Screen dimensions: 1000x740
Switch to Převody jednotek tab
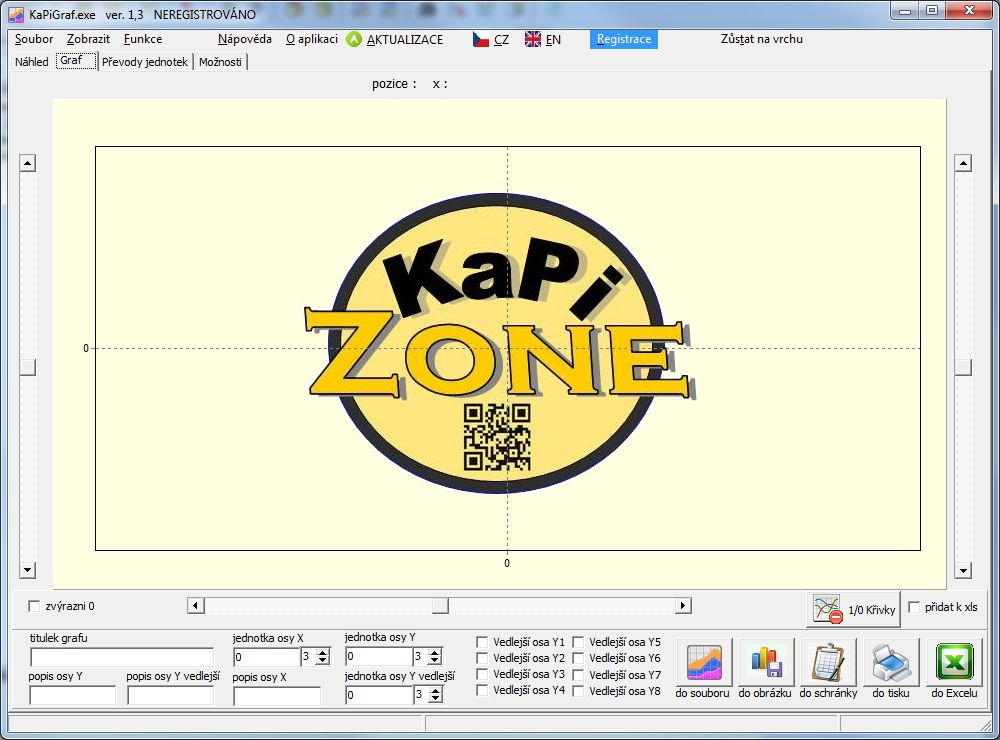click(x=145, y=62)
